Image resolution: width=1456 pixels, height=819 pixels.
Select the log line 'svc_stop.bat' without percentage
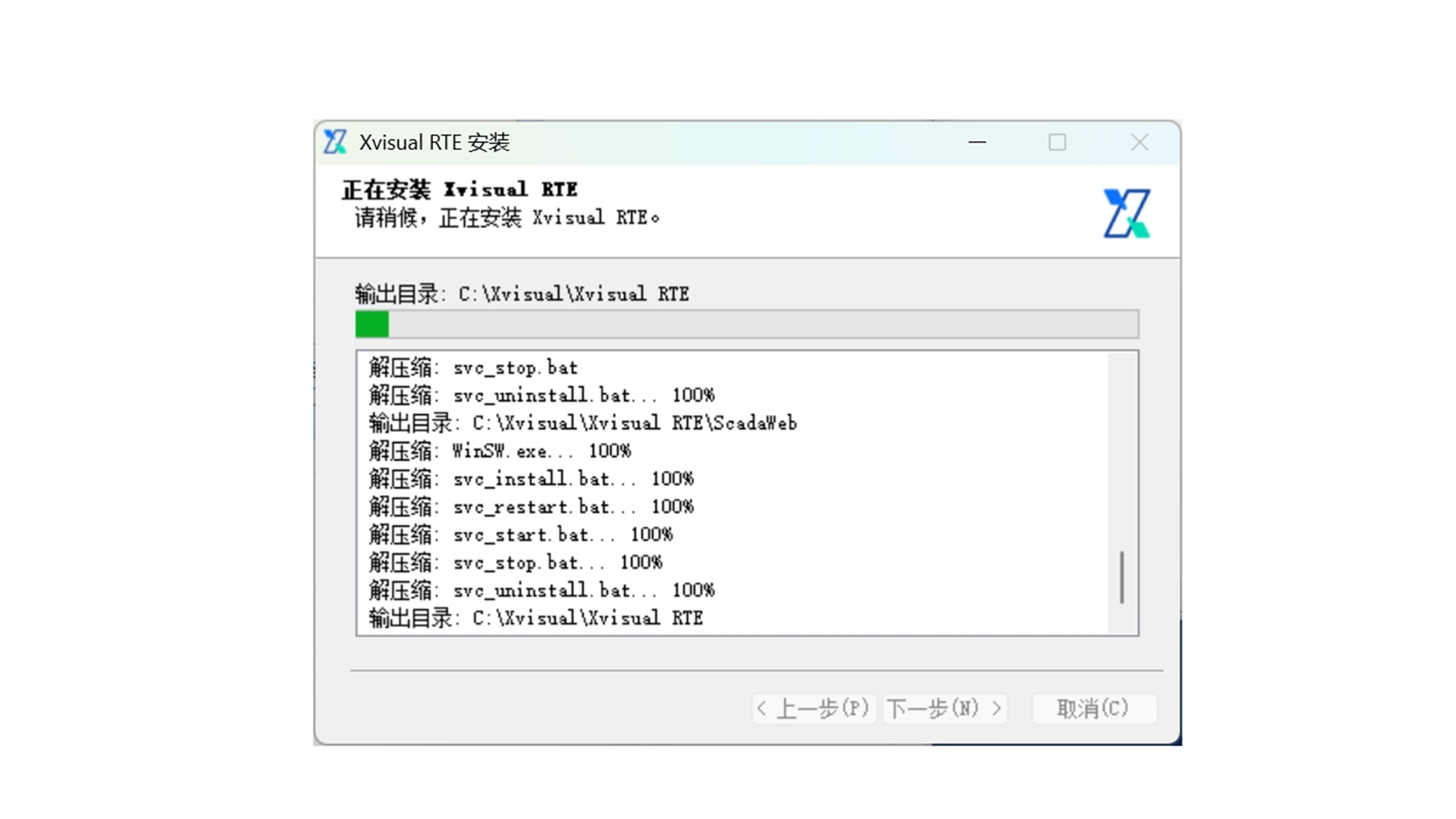tap(473, 368)
